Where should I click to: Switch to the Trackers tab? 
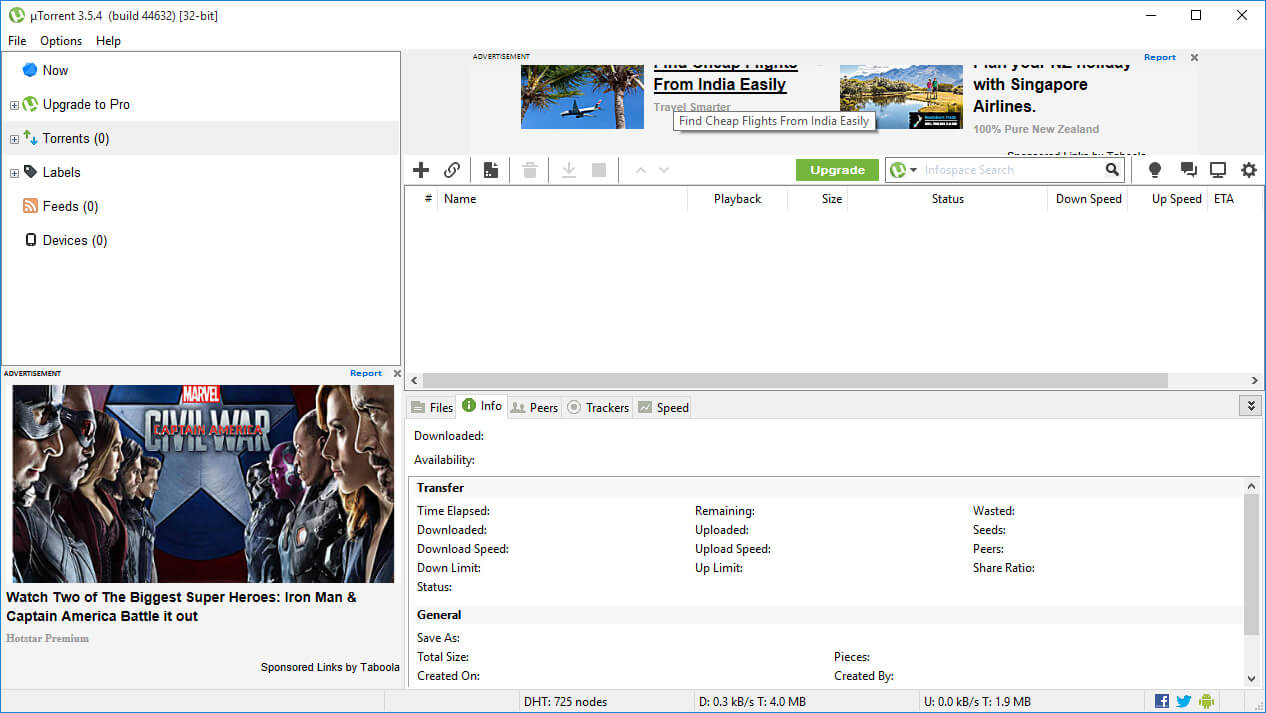(598, 407)
